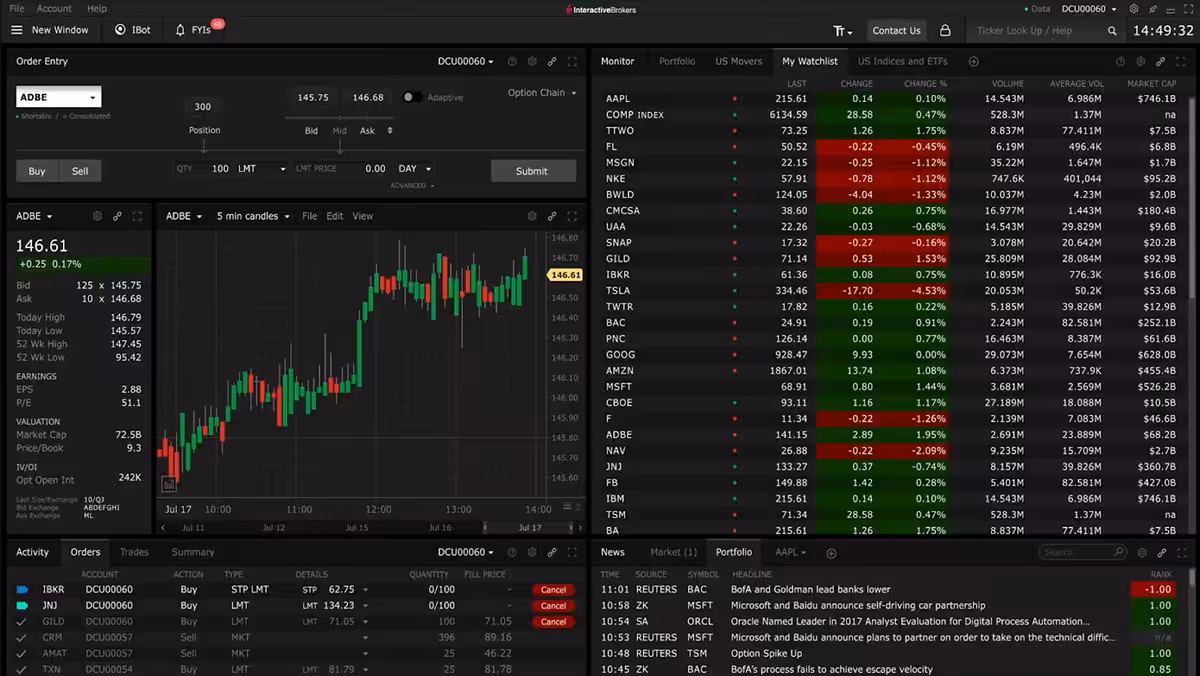Open AAPL dropdown tab in News panel
This screenshot has width=1200, height=676.
click(x=790, y=552)
